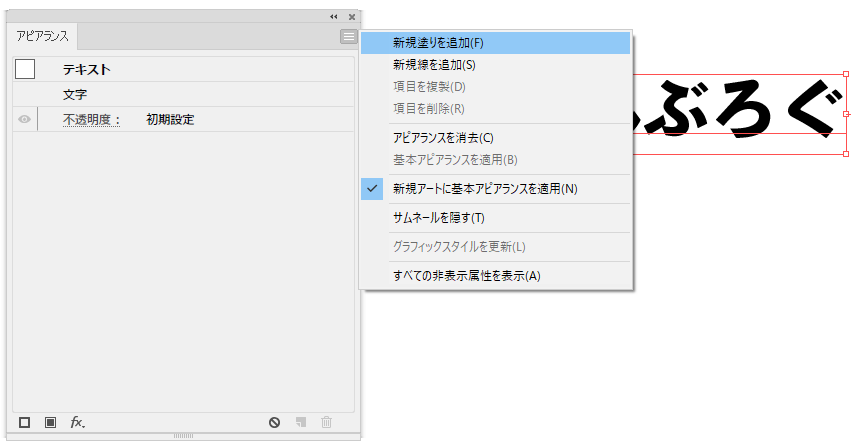This screenshot has width=851, height=448.
Task: Switch to the アピアランス tab
Action: tap(42, 36)
